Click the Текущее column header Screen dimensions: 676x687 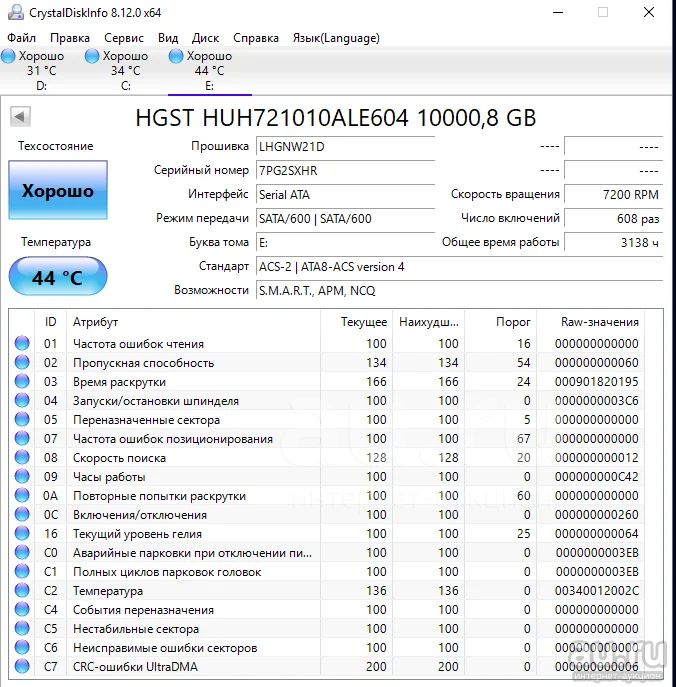point(356,322)
